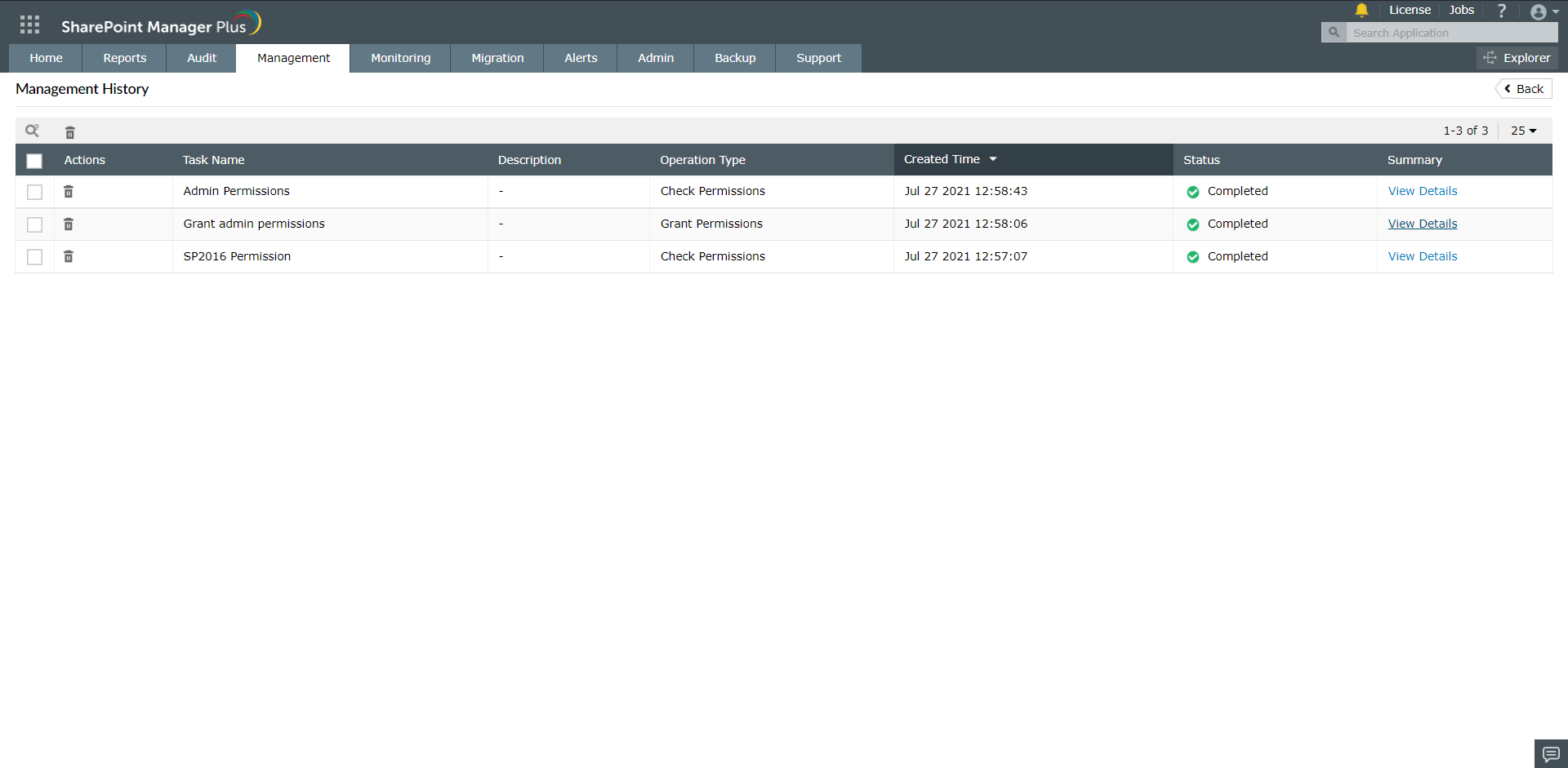Open the Jobs link
Viewport: 1568px width, 768px height.
coord(1462,10)
